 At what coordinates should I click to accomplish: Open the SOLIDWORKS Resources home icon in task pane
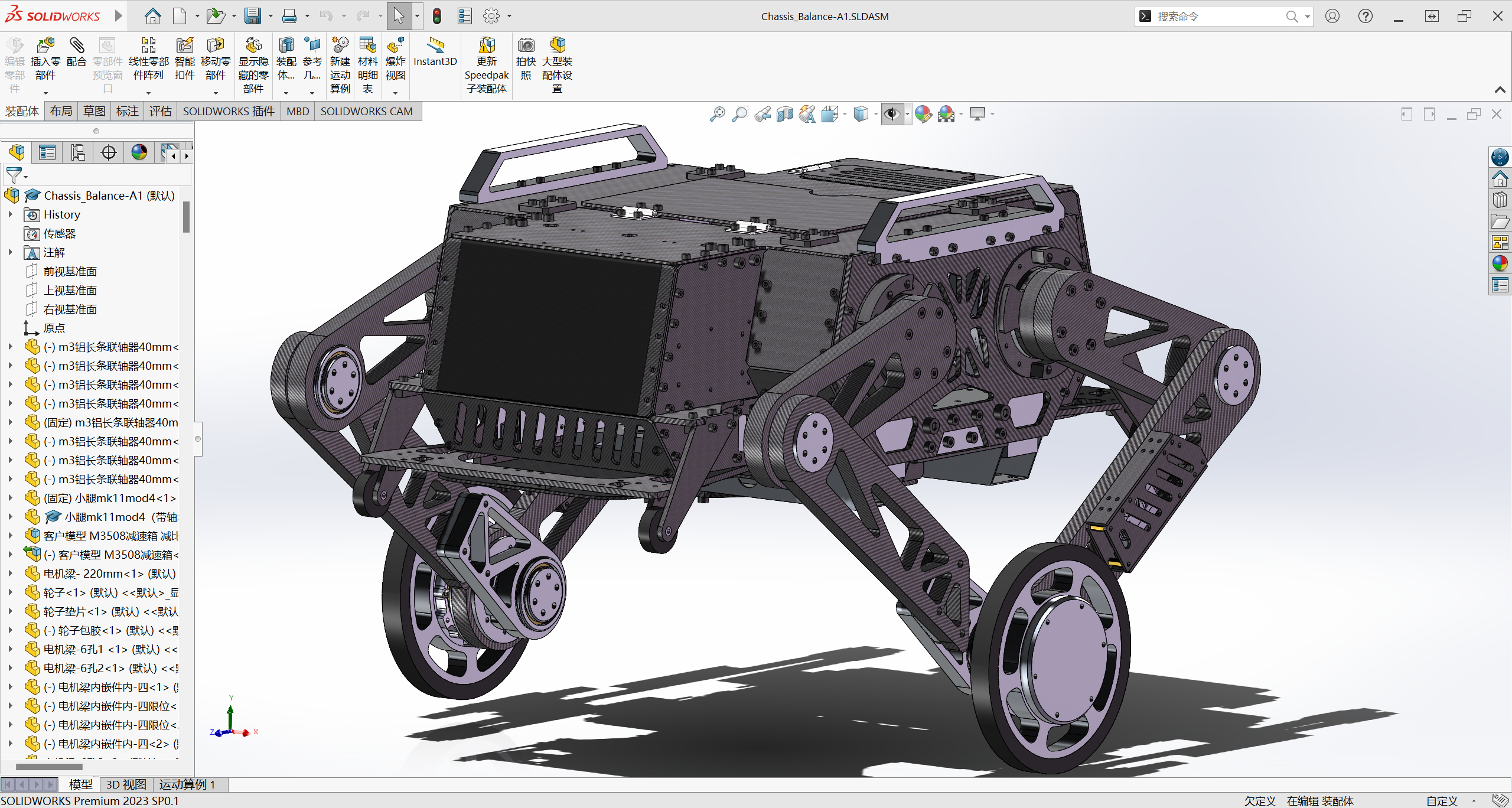coord(1500,178)
